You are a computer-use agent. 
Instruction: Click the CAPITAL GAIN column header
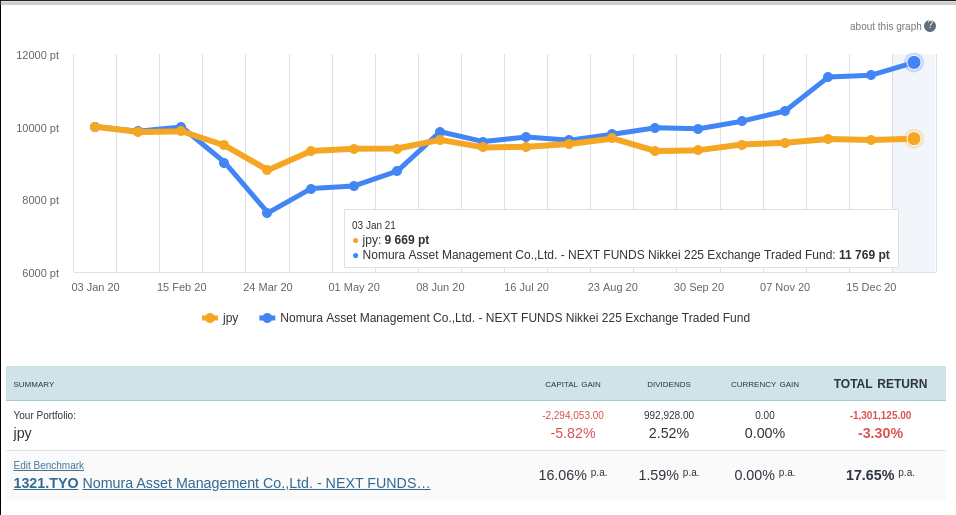[573, 385]
